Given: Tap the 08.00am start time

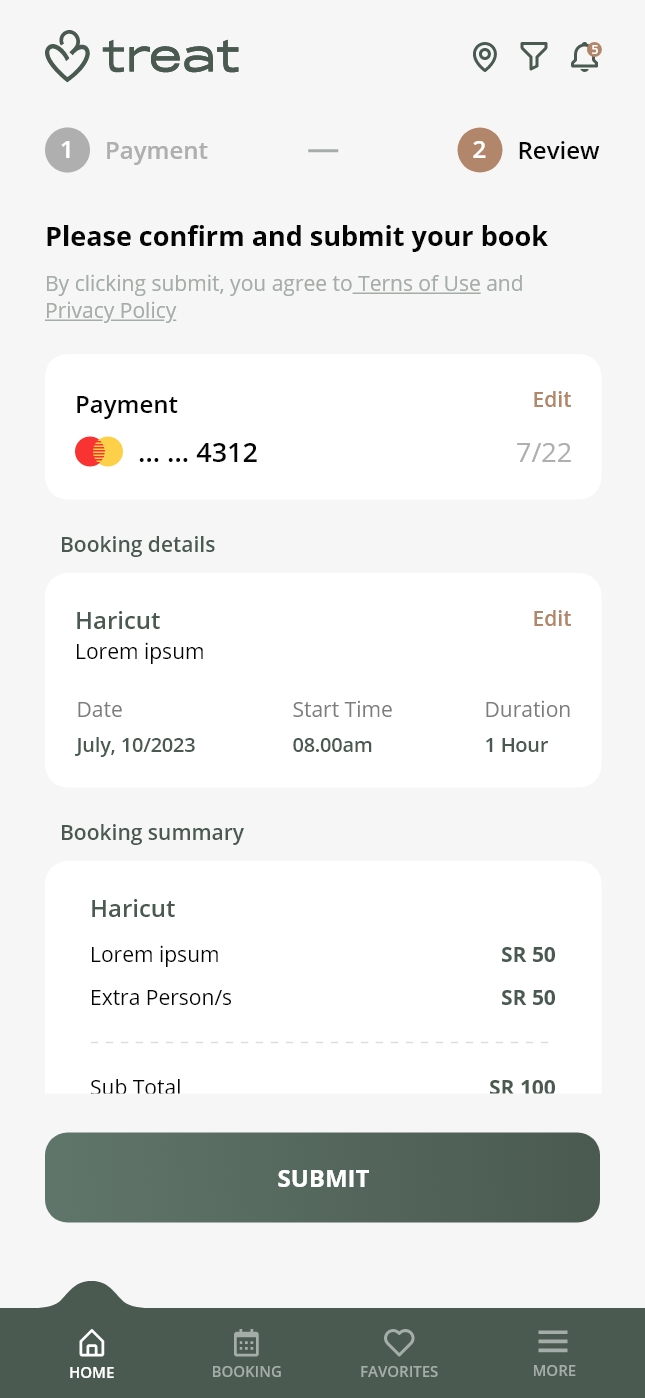Looking at the screenshot, I should [x=332, y=745].
